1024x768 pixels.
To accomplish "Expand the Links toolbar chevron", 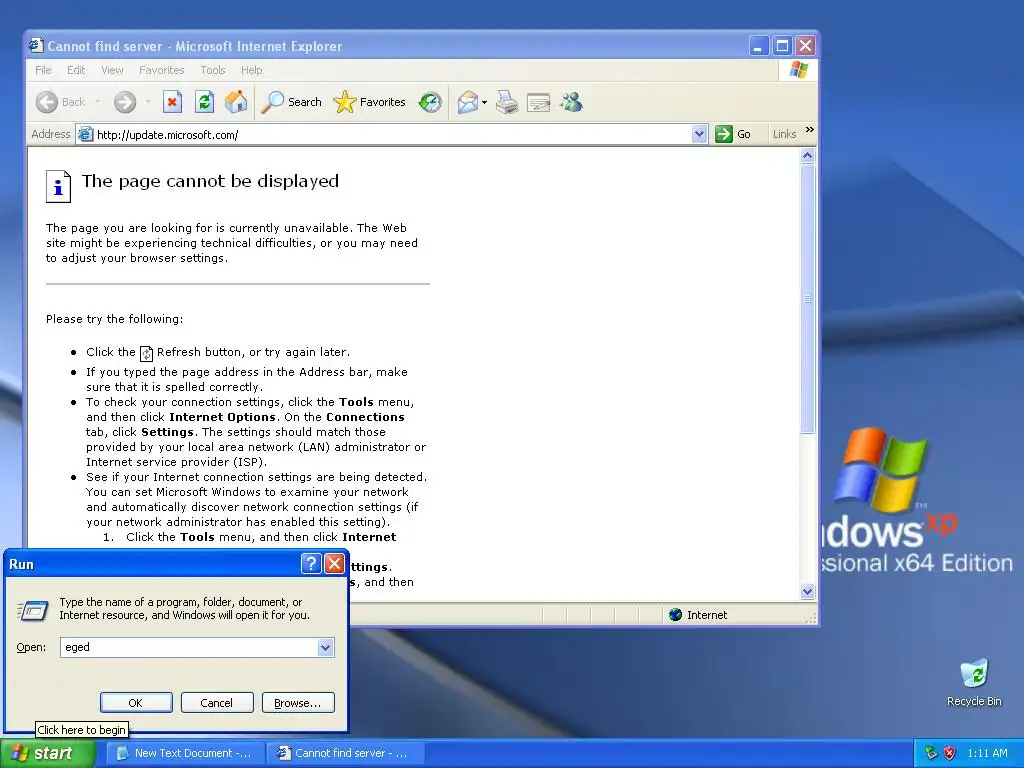I will [810, 129].
